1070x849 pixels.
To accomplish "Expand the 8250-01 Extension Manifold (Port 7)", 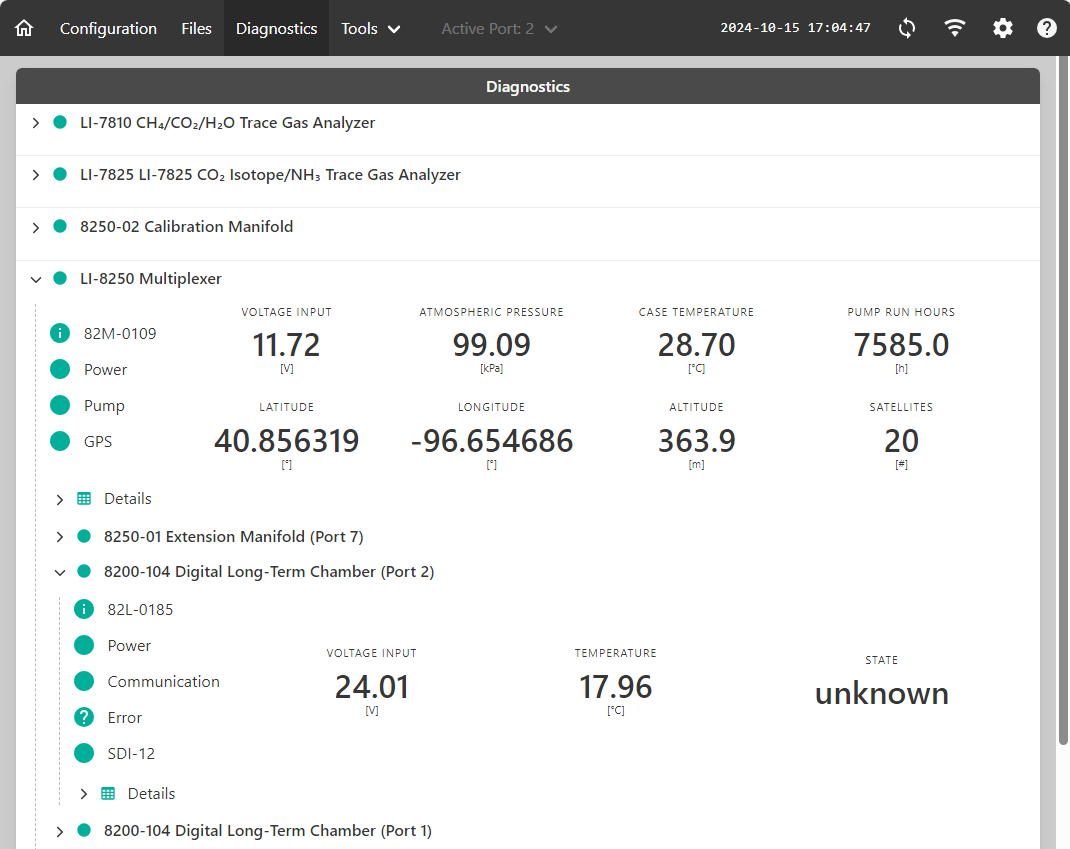I will tap(59, 537).
